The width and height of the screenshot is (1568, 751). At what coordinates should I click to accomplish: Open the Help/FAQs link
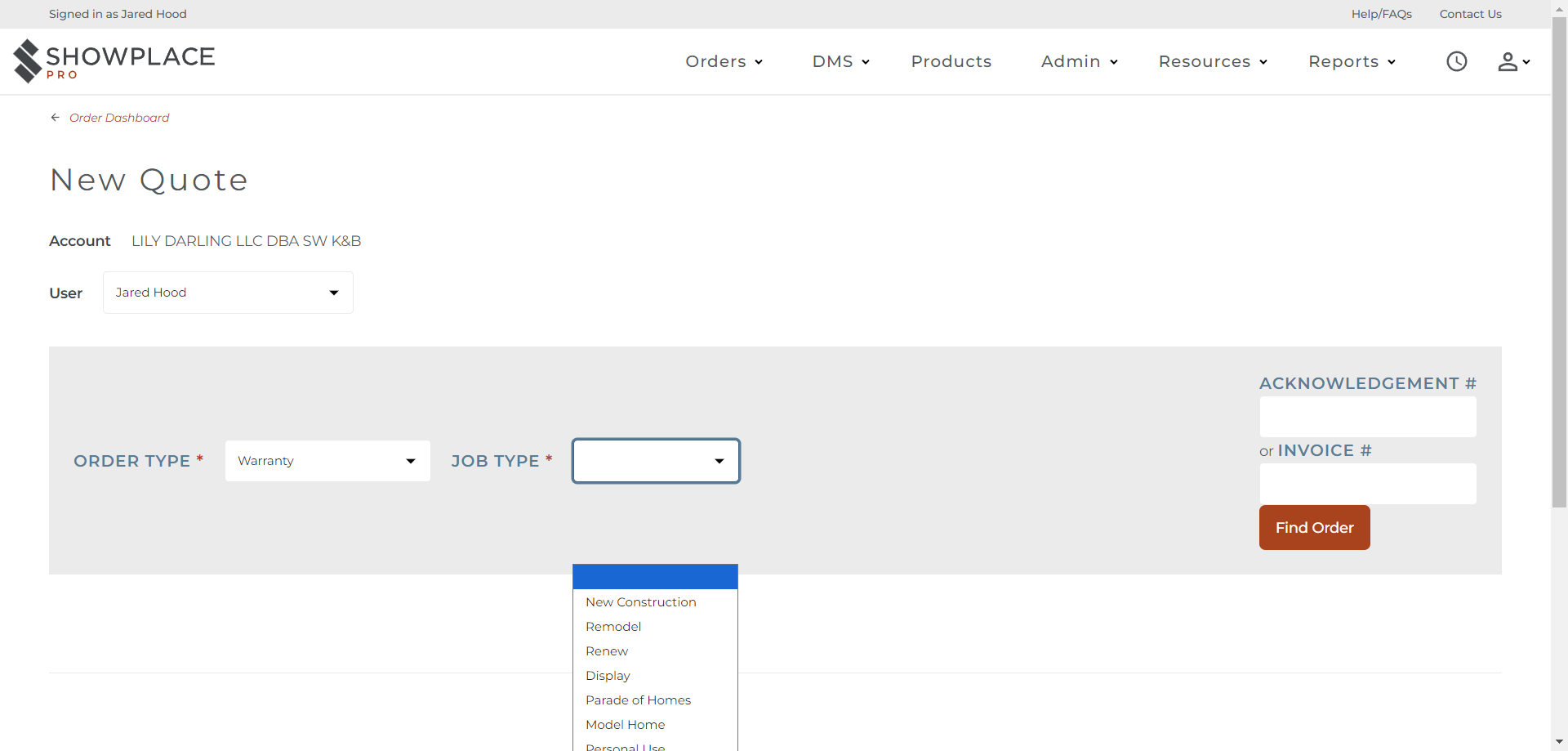(x=1381, y=14)
